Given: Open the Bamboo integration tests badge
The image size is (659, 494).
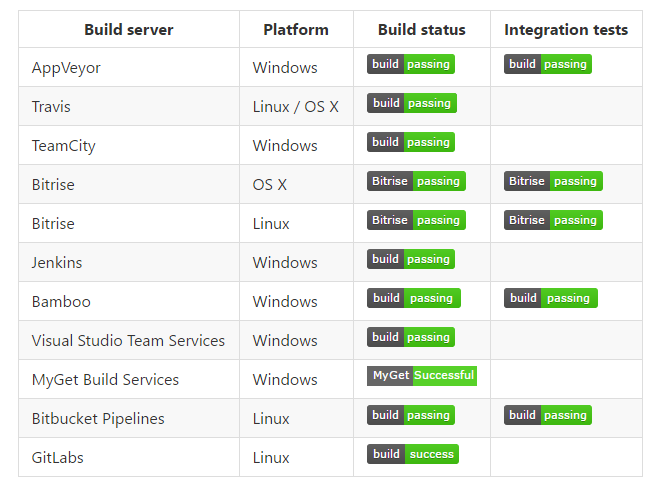Looking at the screenshot, I should click(550, 298).
